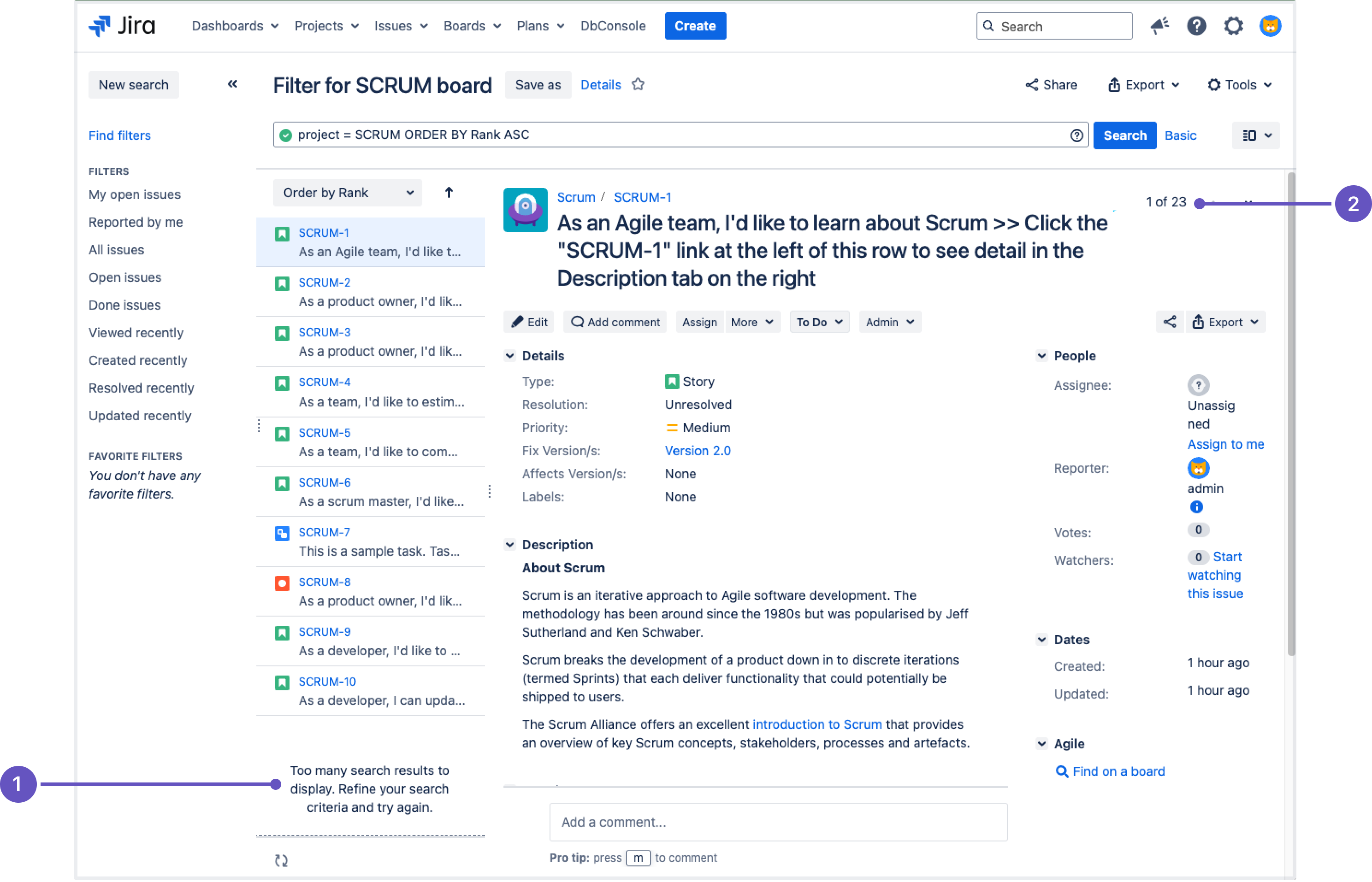
Task: Switch to Basic search mode
Action: click(1180, 135)
